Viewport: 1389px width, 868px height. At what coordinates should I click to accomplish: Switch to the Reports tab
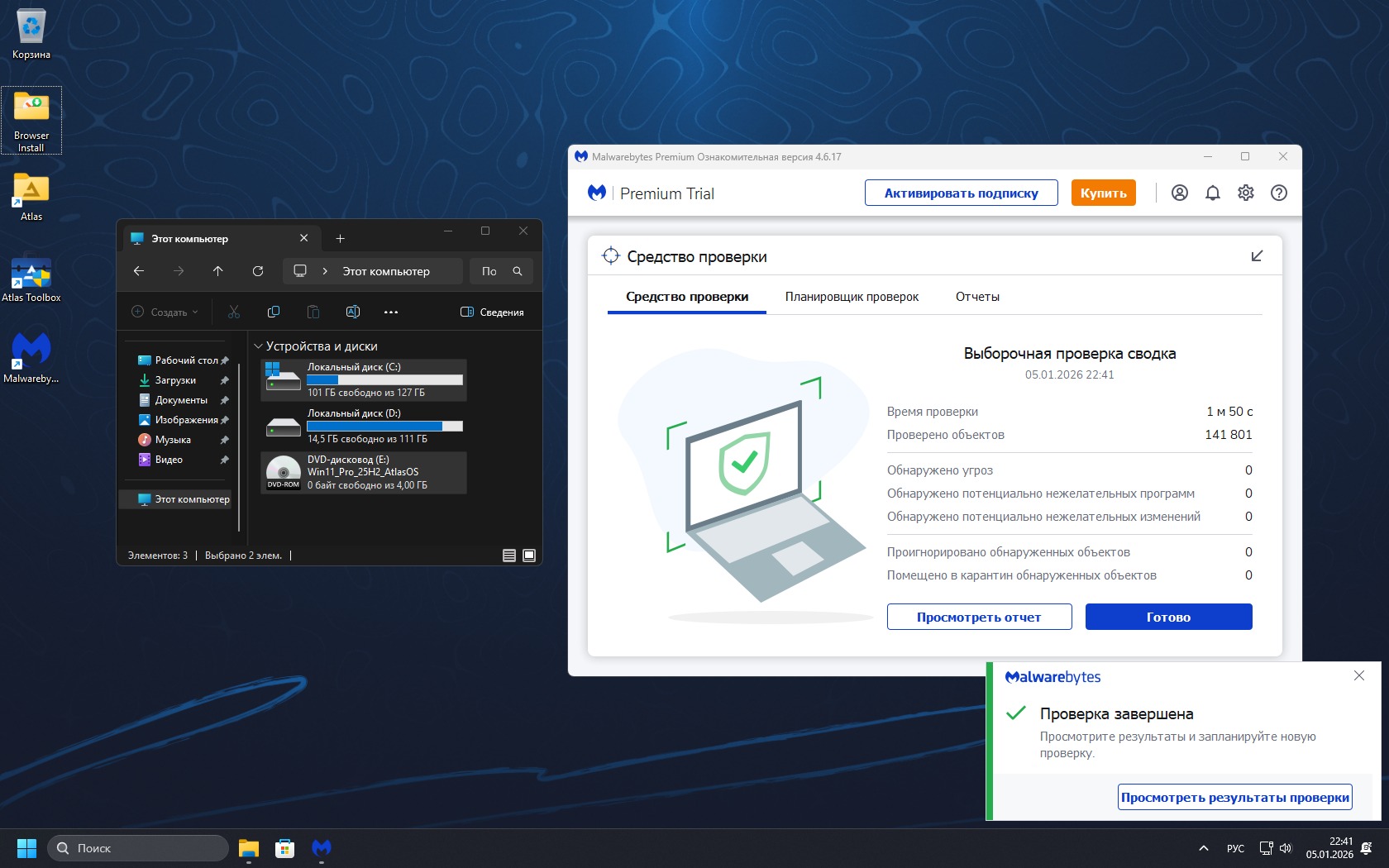click(x=977, y=297)
